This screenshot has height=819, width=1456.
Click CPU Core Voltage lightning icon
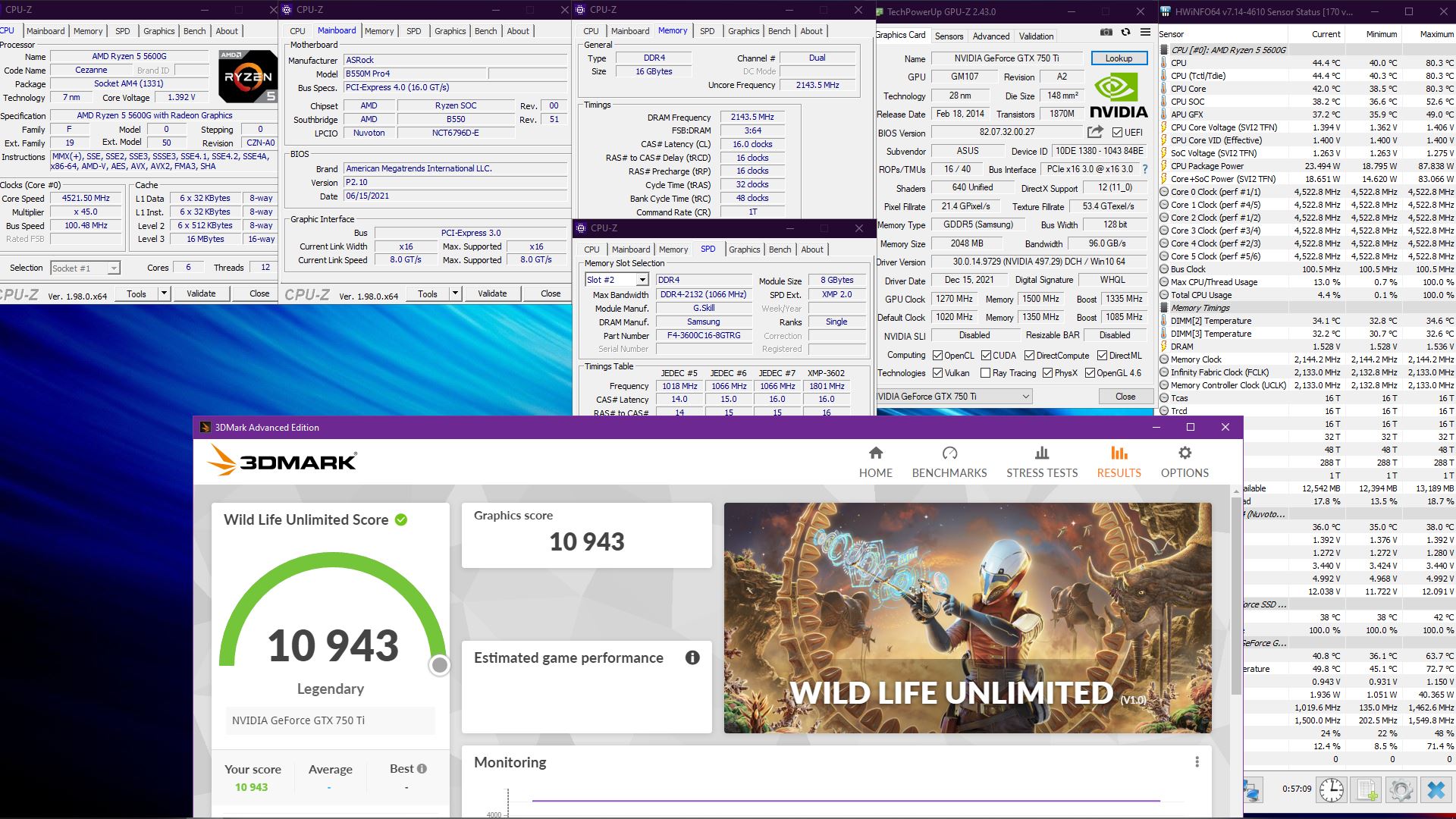point(1164,127)
